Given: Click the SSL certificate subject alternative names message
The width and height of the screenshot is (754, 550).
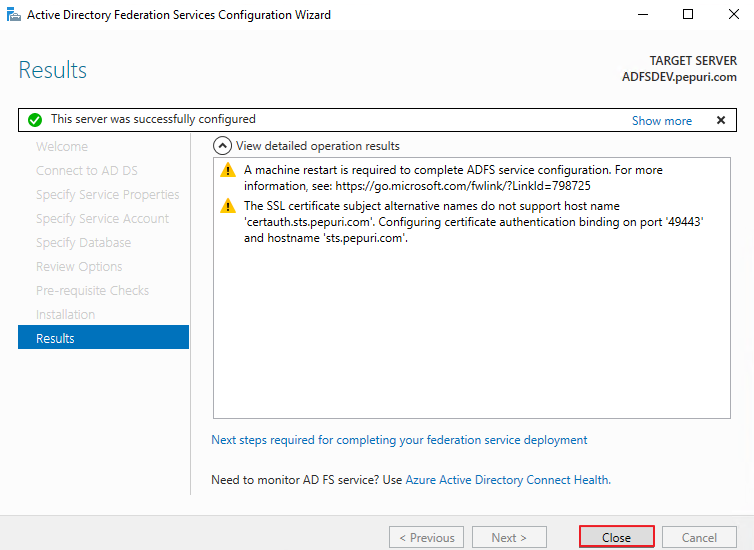Looking at the screenshot, I should [474, 222].
